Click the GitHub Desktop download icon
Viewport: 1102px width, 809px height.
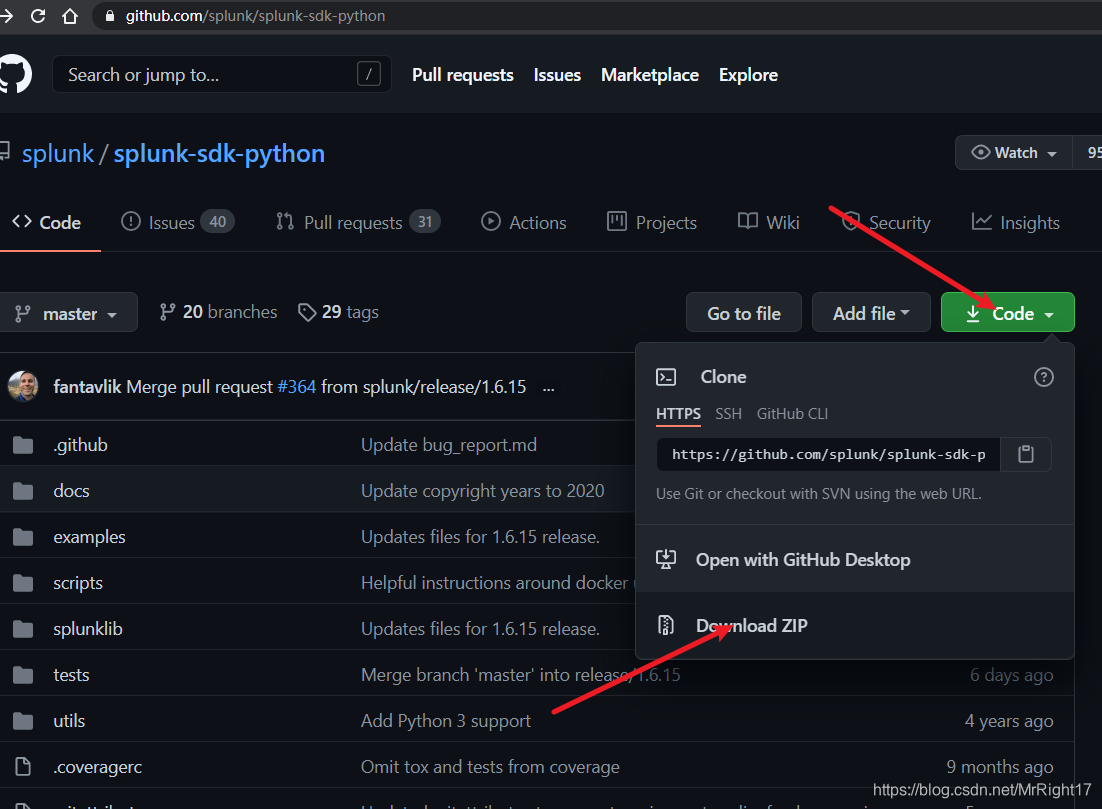tap(666, 559)
